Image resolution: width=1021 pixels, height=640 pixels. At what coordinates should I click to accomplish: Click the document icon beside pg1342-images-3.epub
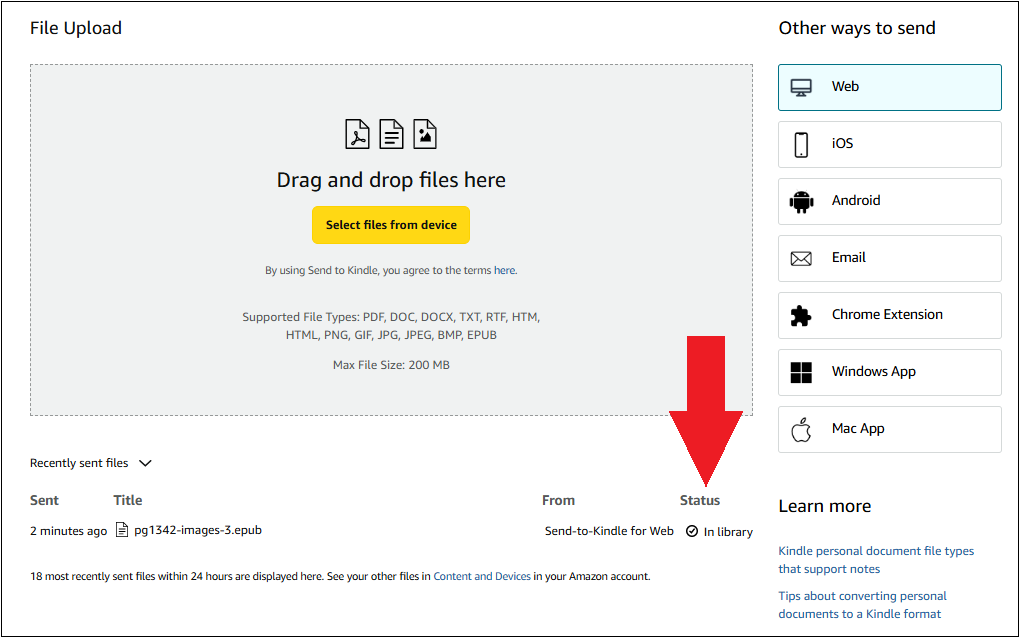pyautogui.click(x=122, y=530)
